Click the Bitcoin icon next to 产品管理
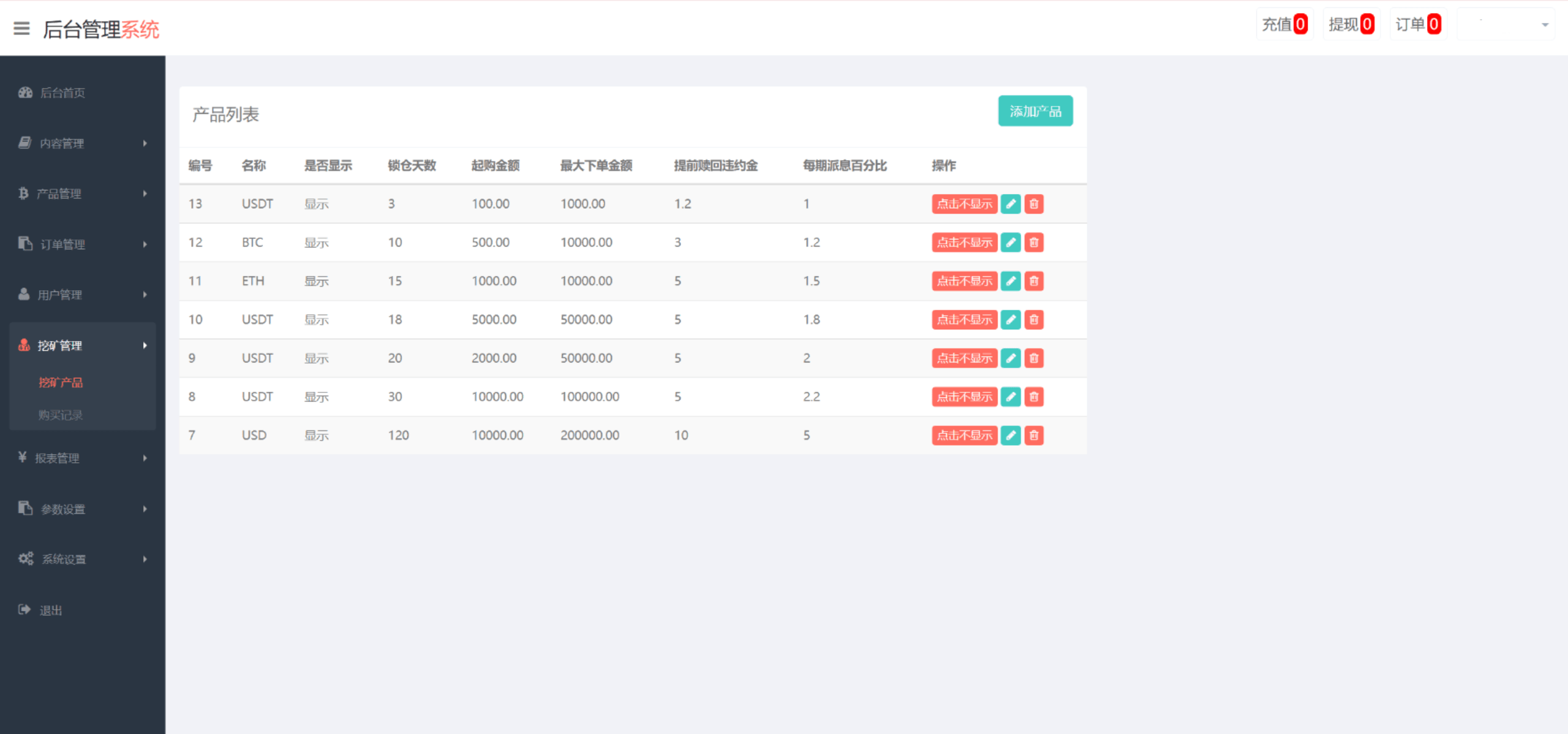This screenshot has width=1568, height=734. [x=23, y=193]
